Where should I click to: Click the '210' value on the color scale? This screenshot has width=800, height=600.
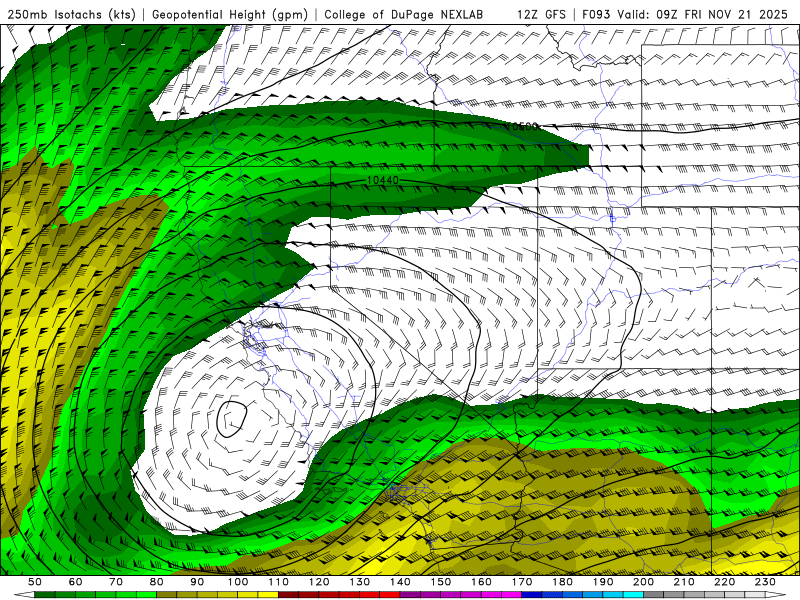(684, 582)
